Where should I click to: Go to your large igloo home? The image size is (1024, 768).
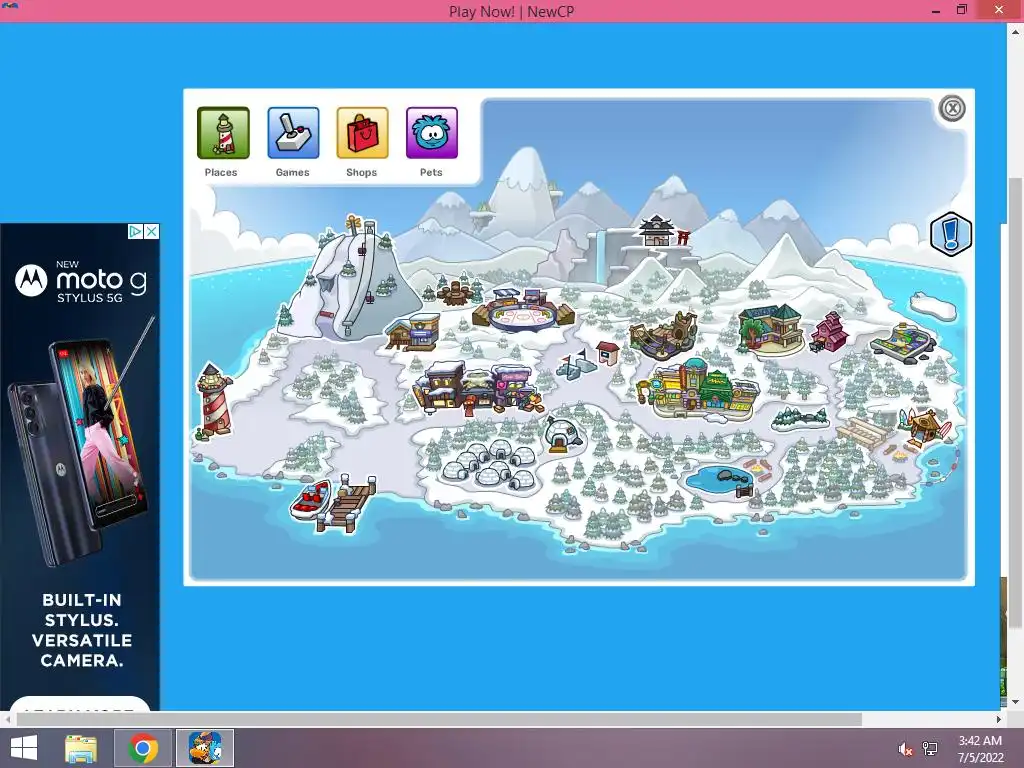coord(563,435)
